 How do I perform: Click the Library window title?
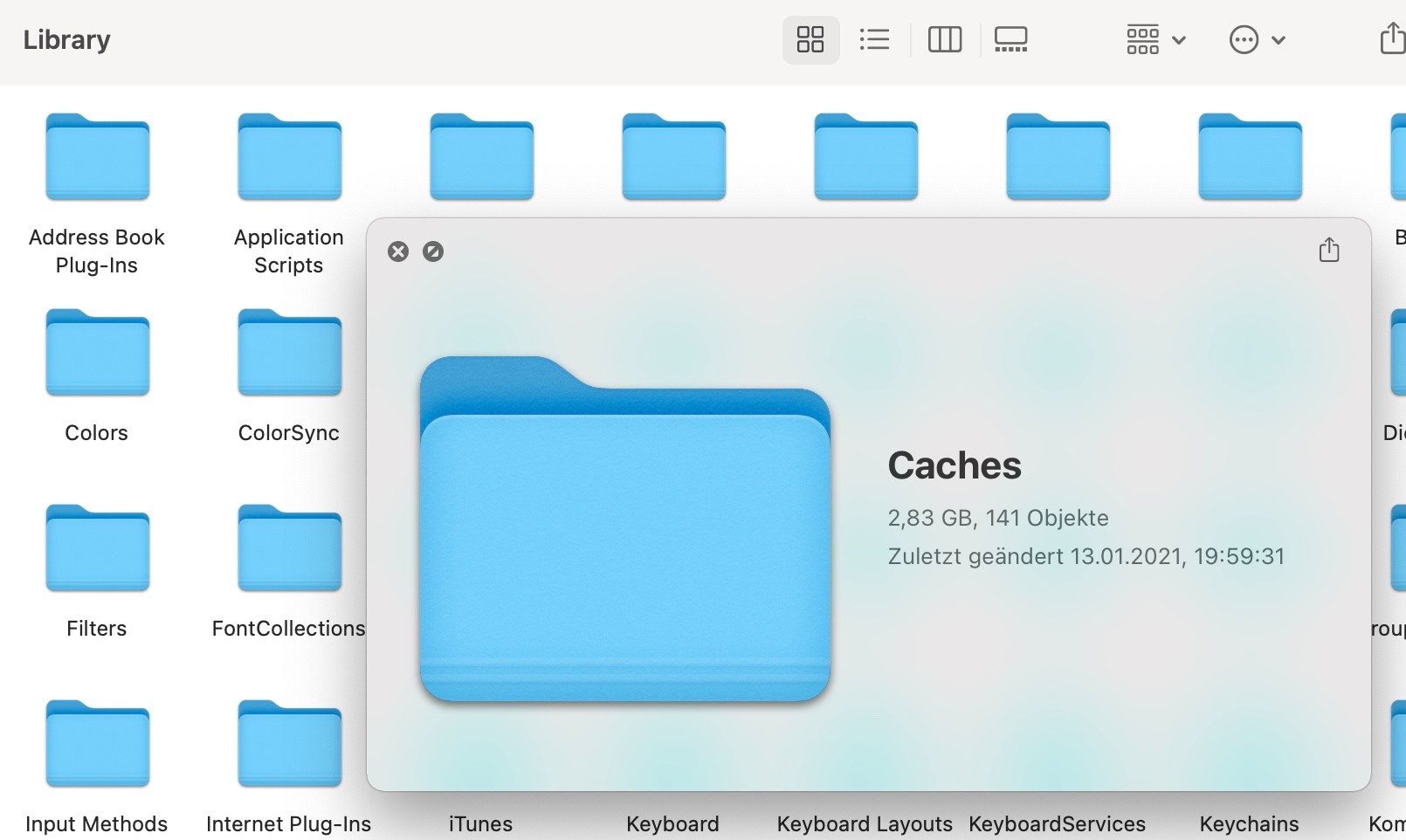(66, 39)
